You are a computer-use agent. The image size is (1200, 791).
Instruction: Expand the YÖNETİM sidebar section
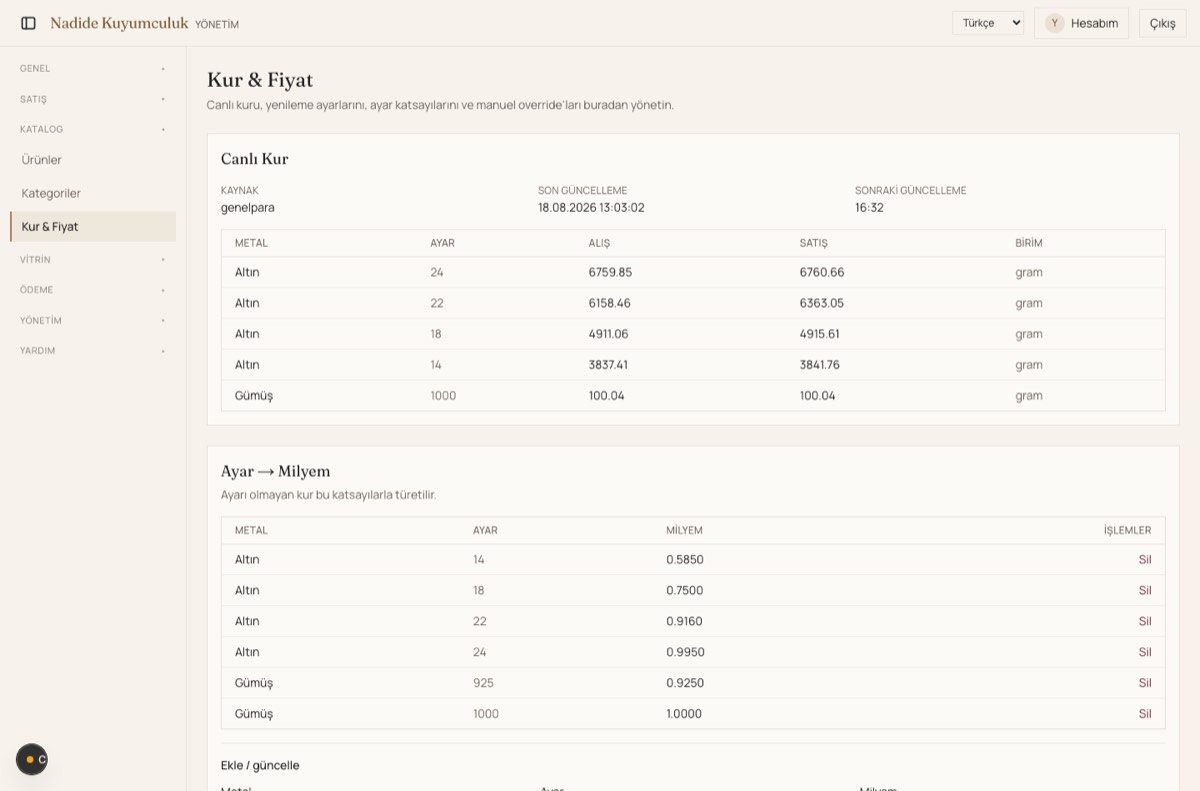coord(93,321)
